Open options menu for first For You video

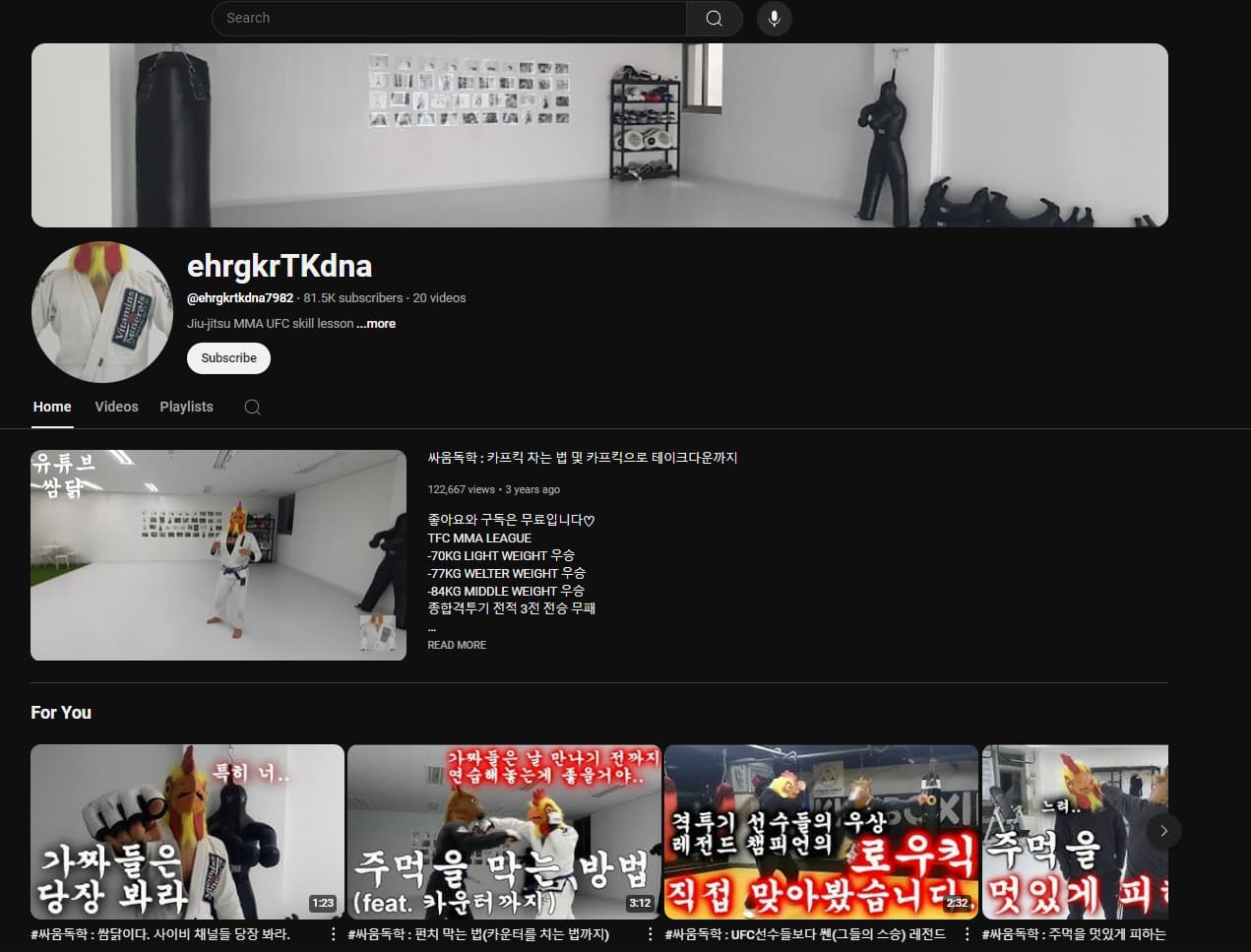point(333,934)
